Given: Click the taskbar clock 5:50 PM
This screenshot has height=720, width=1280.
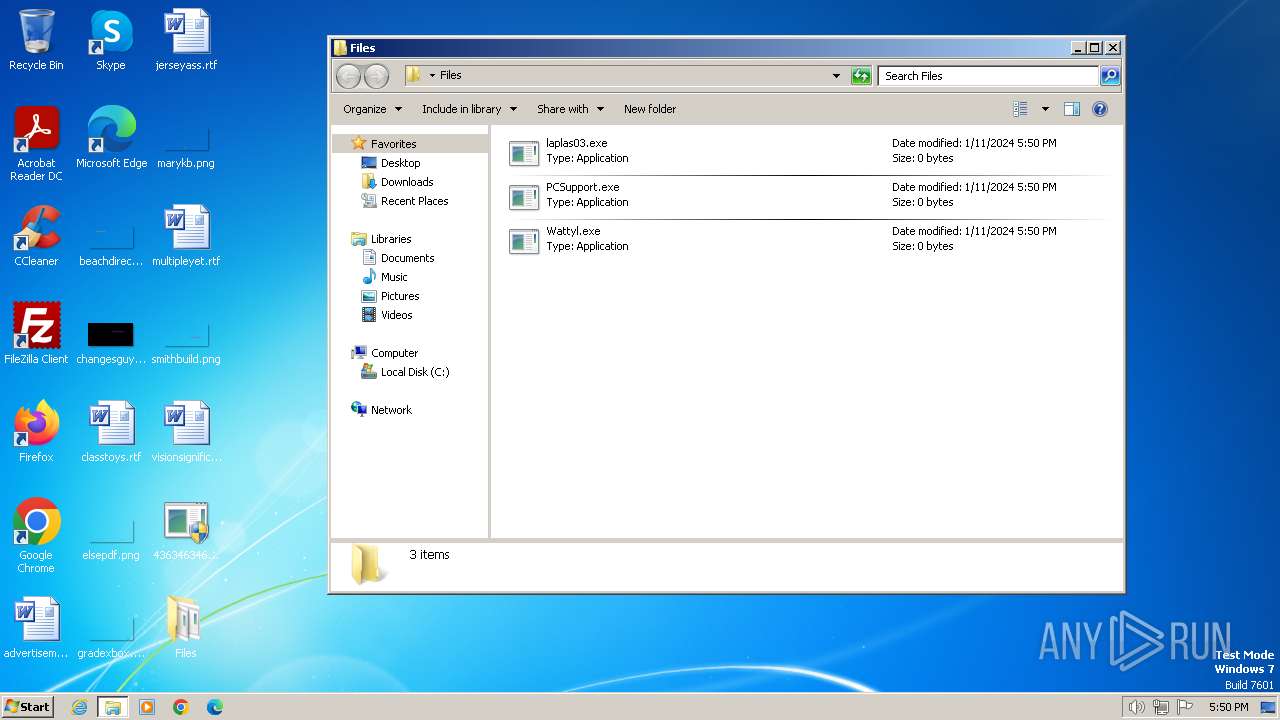Looking at the screenshot, I should pos(1228,707).
